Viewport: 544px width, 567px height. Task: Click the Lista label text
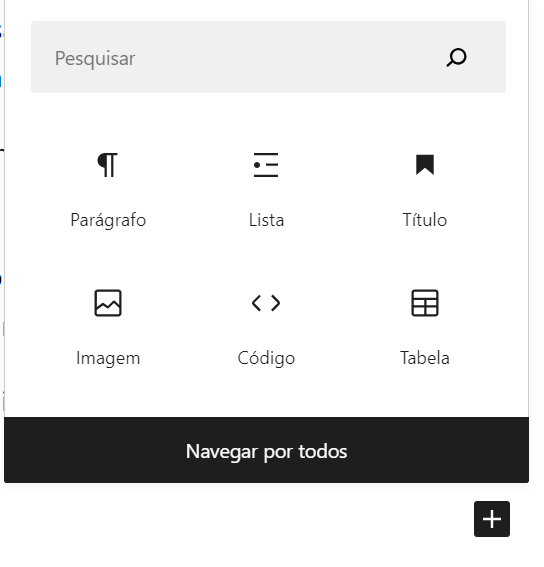[267, 220]
